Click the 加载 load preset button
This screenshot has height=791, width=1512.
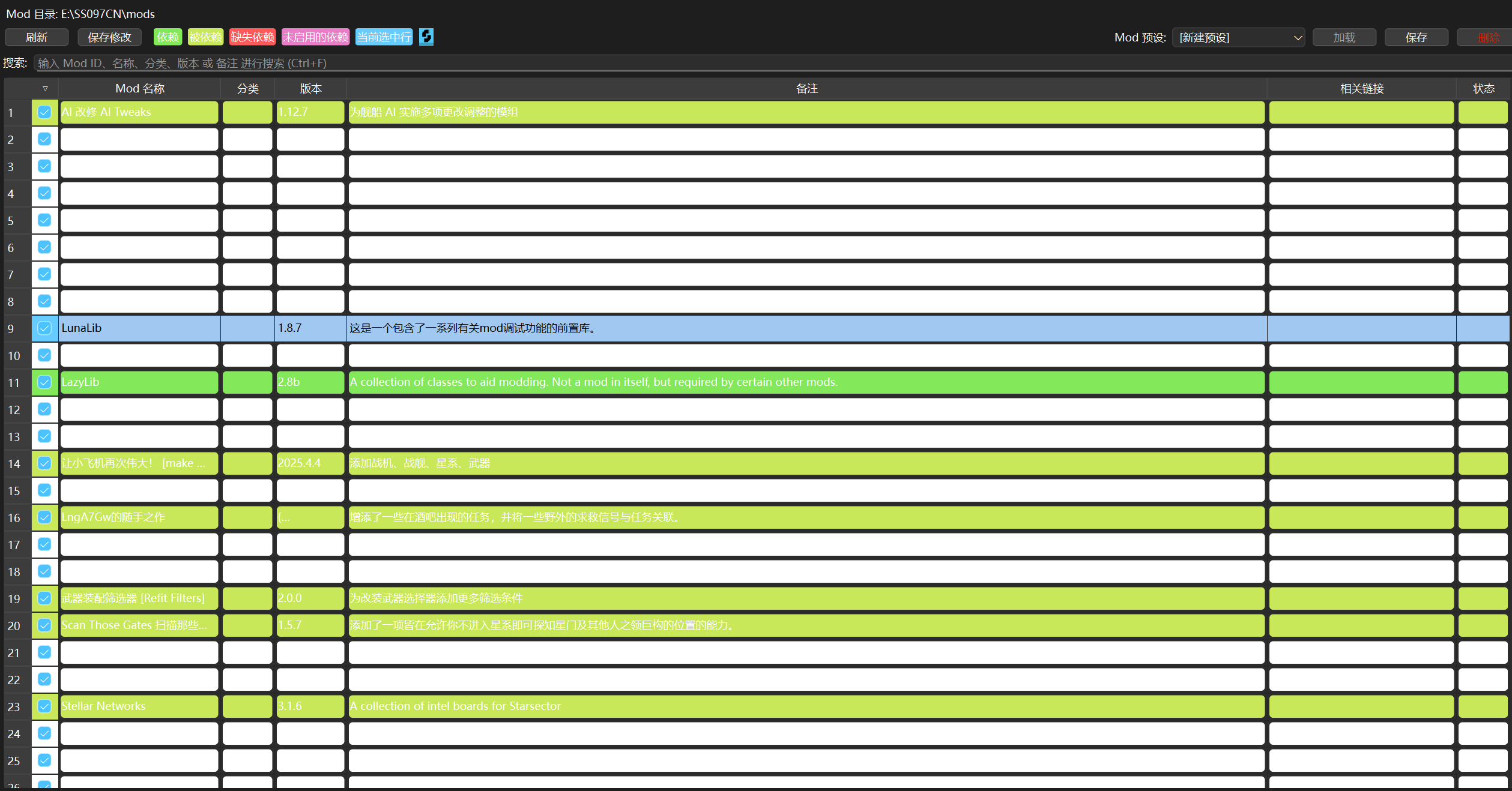pyautogui.click(x=1344, y=37)
